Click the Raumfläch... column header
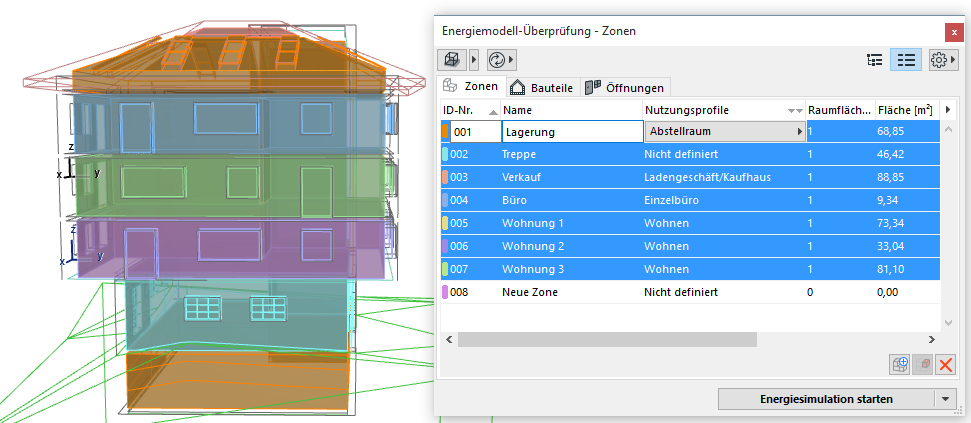This screenshot has height=423, width=971. tap(840, 110)
